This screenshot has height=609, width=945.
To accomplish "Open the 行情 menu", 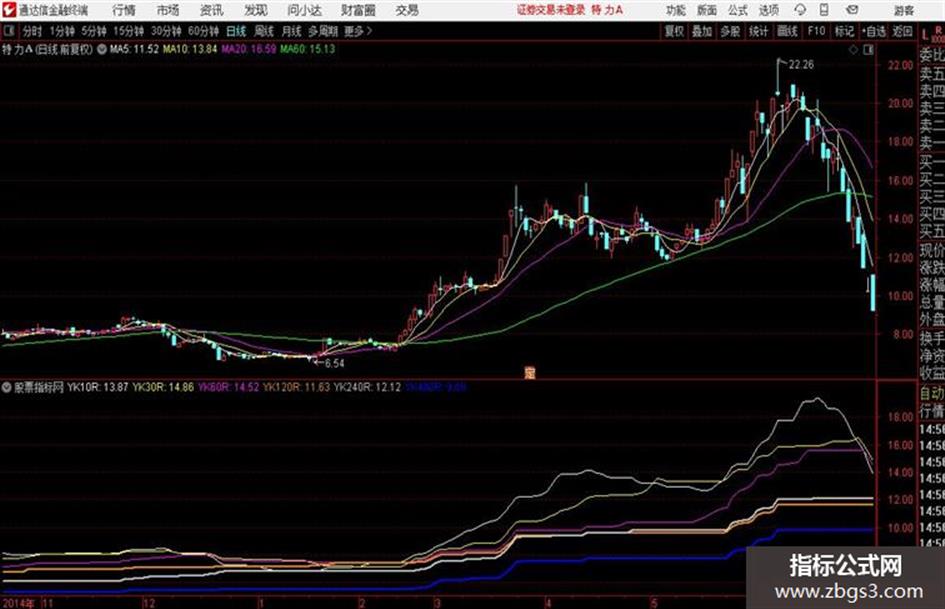I will (x=124, y=10).
